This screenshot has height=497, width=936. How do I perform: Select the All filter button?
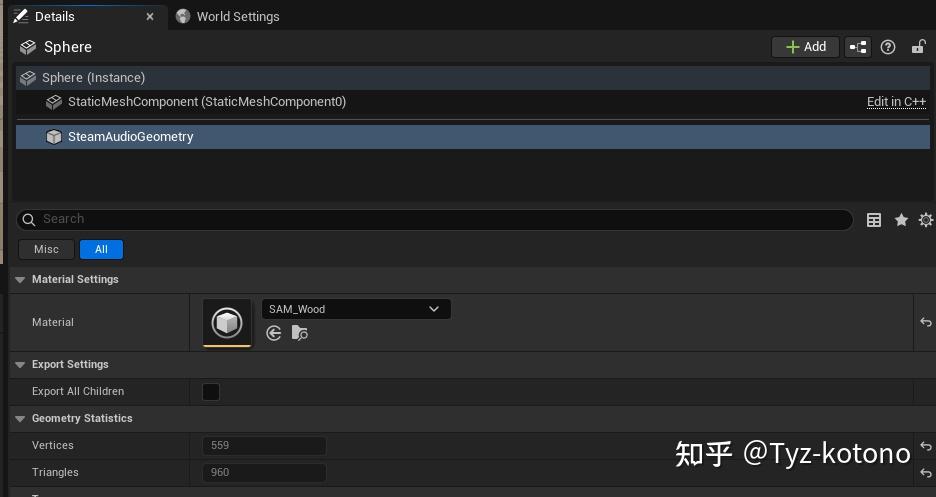(101, 249)
